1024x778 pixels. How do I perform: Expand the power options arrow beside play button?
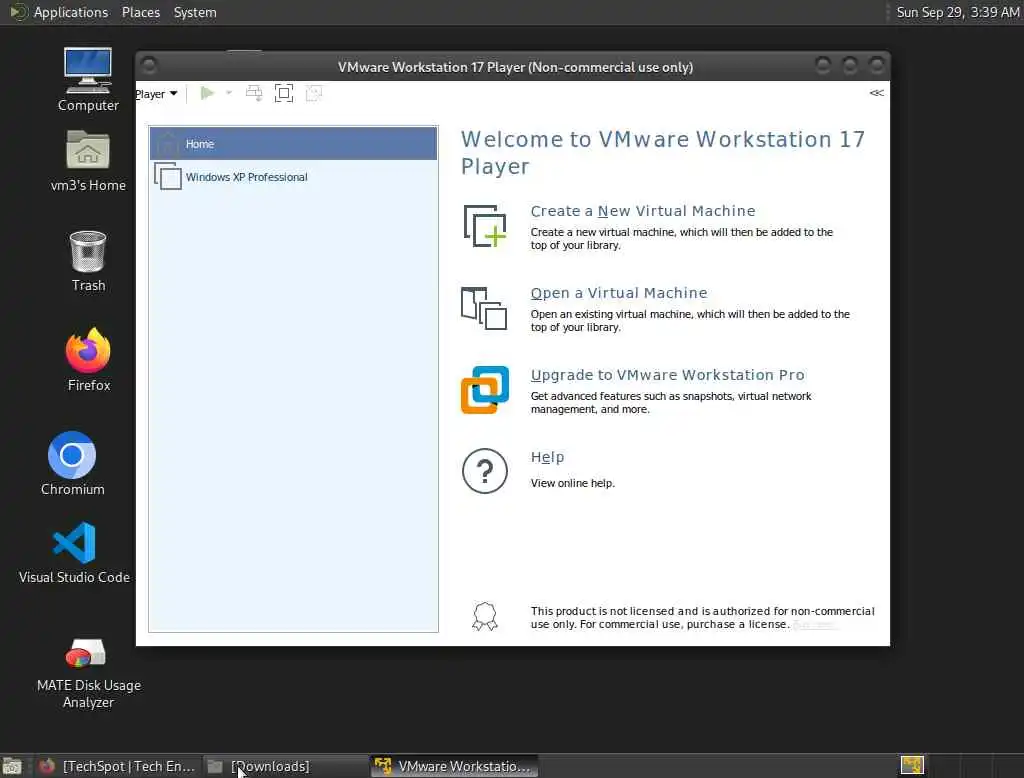click(x=229, y=93)
